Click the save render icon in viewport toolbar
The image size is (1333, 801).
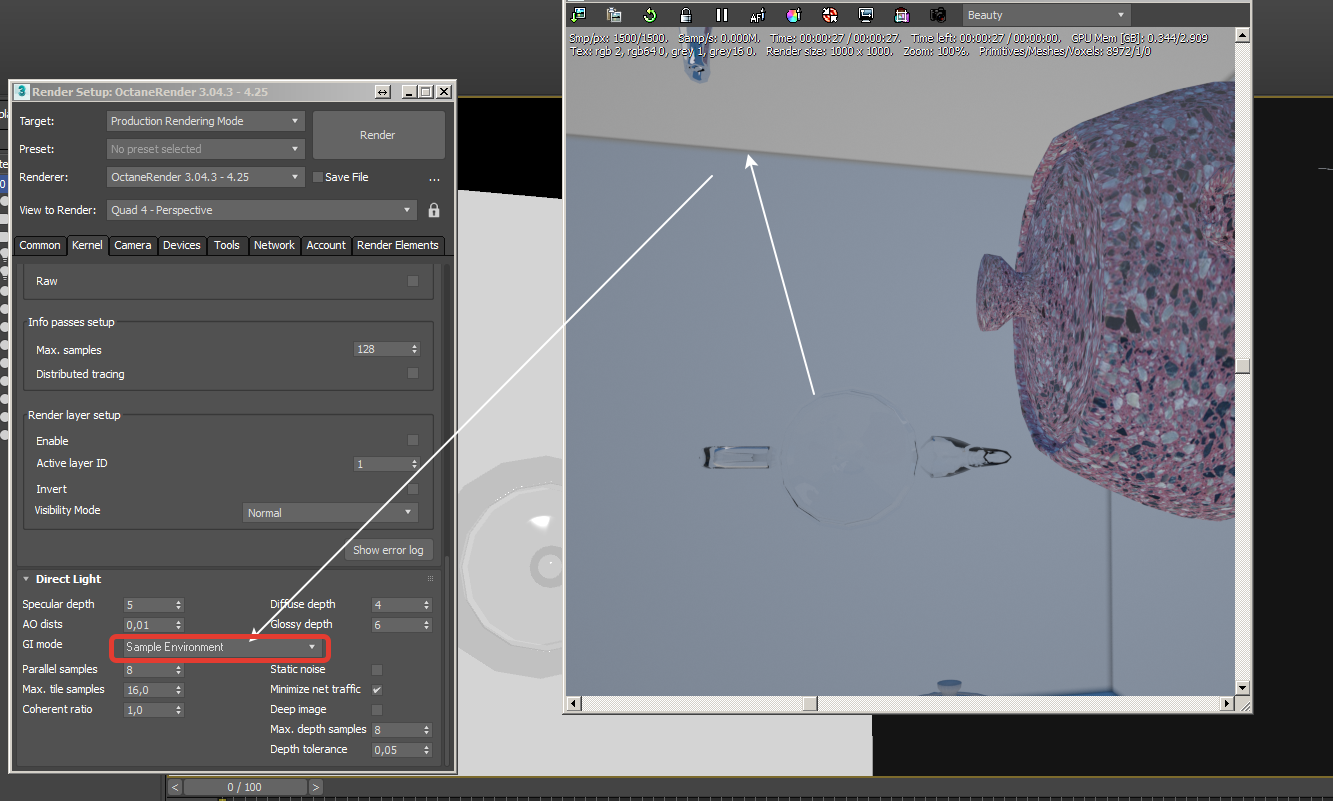click(x=578, y=15)
